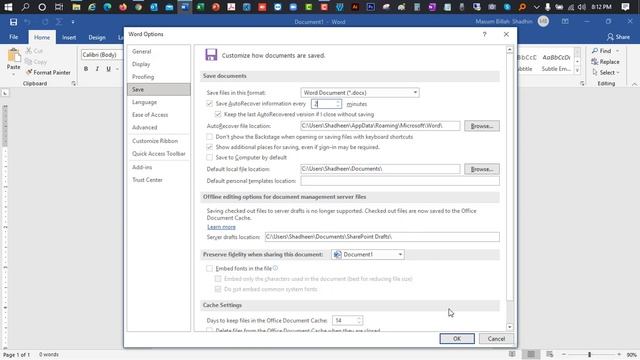Open Task View on taskbar

pos(59,7)
